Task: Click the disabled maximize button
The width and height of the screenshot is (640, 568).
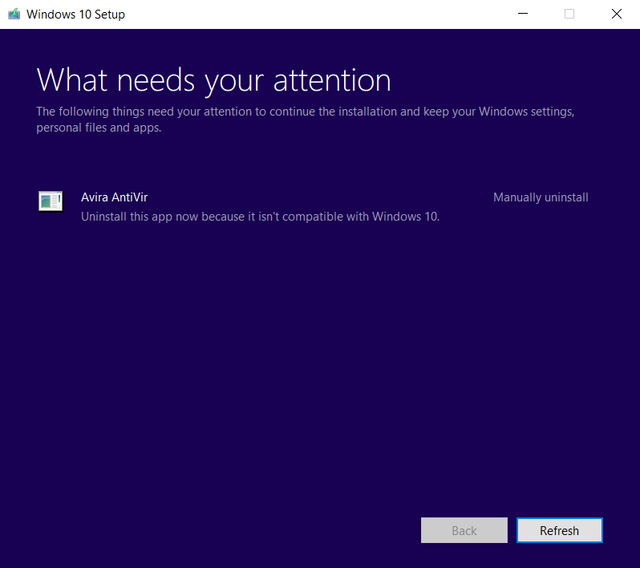Action: [x=569, y=14]
